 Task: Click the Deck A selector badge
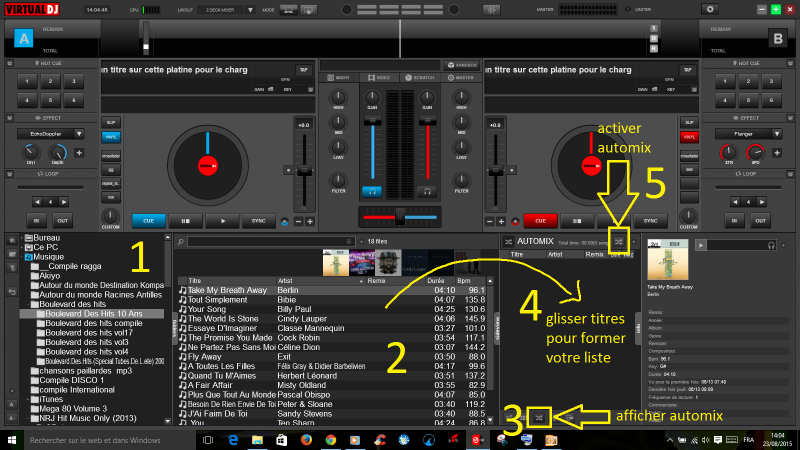point(23,38)
